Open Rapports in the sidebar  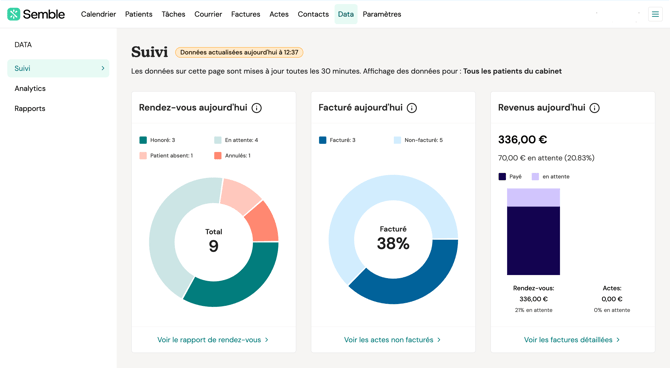tap(30, 109)
